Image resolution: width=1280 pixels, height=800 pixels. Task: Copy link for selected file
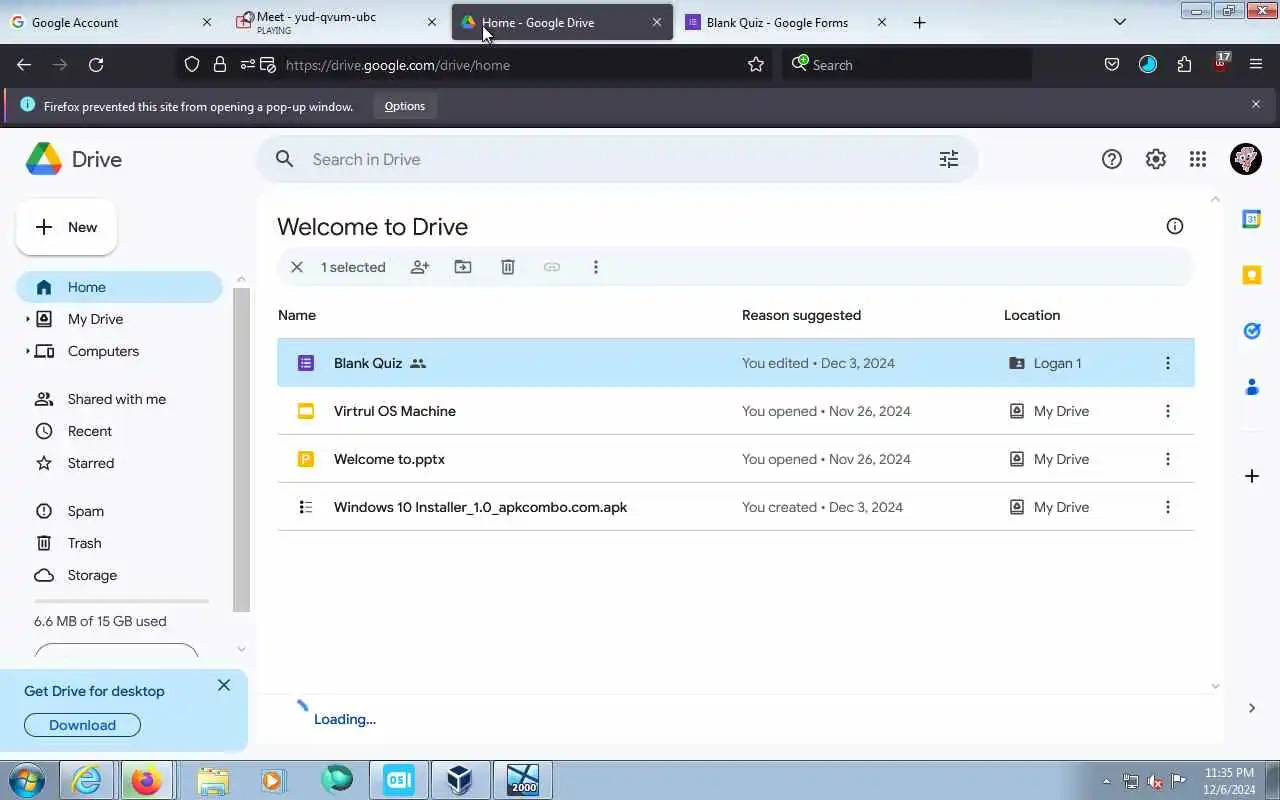click(552, 267)
